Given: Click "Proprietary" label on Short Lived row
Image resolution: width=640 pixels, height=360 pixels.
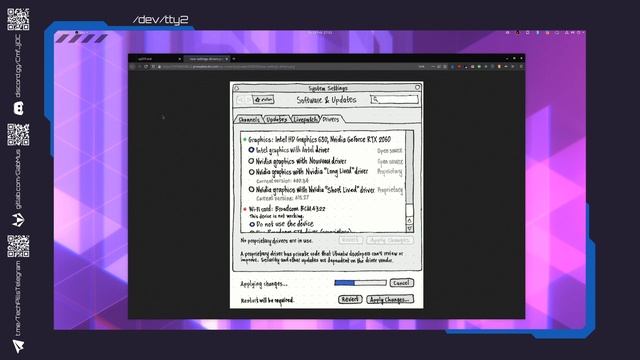Looking at the screenshot, I should (x=390, y=190).
